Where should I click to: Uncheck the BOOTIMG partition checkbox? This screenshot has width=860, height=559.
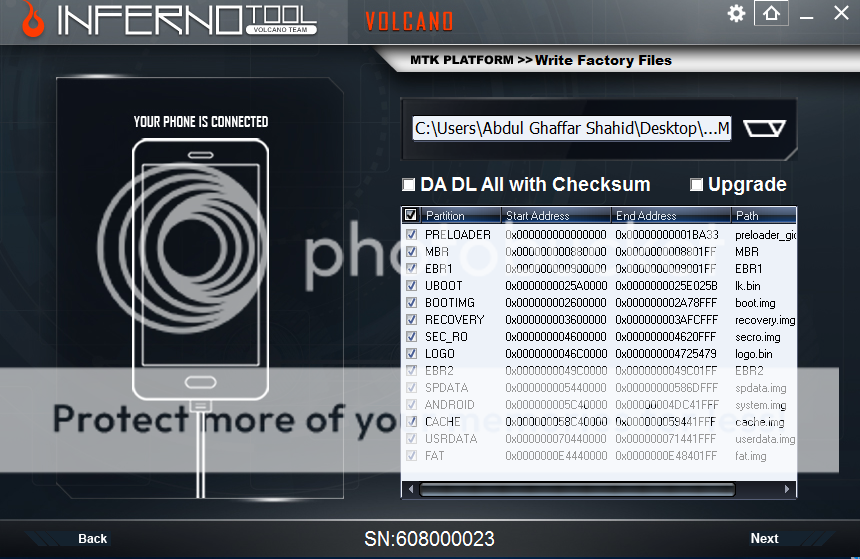[411, 302]
